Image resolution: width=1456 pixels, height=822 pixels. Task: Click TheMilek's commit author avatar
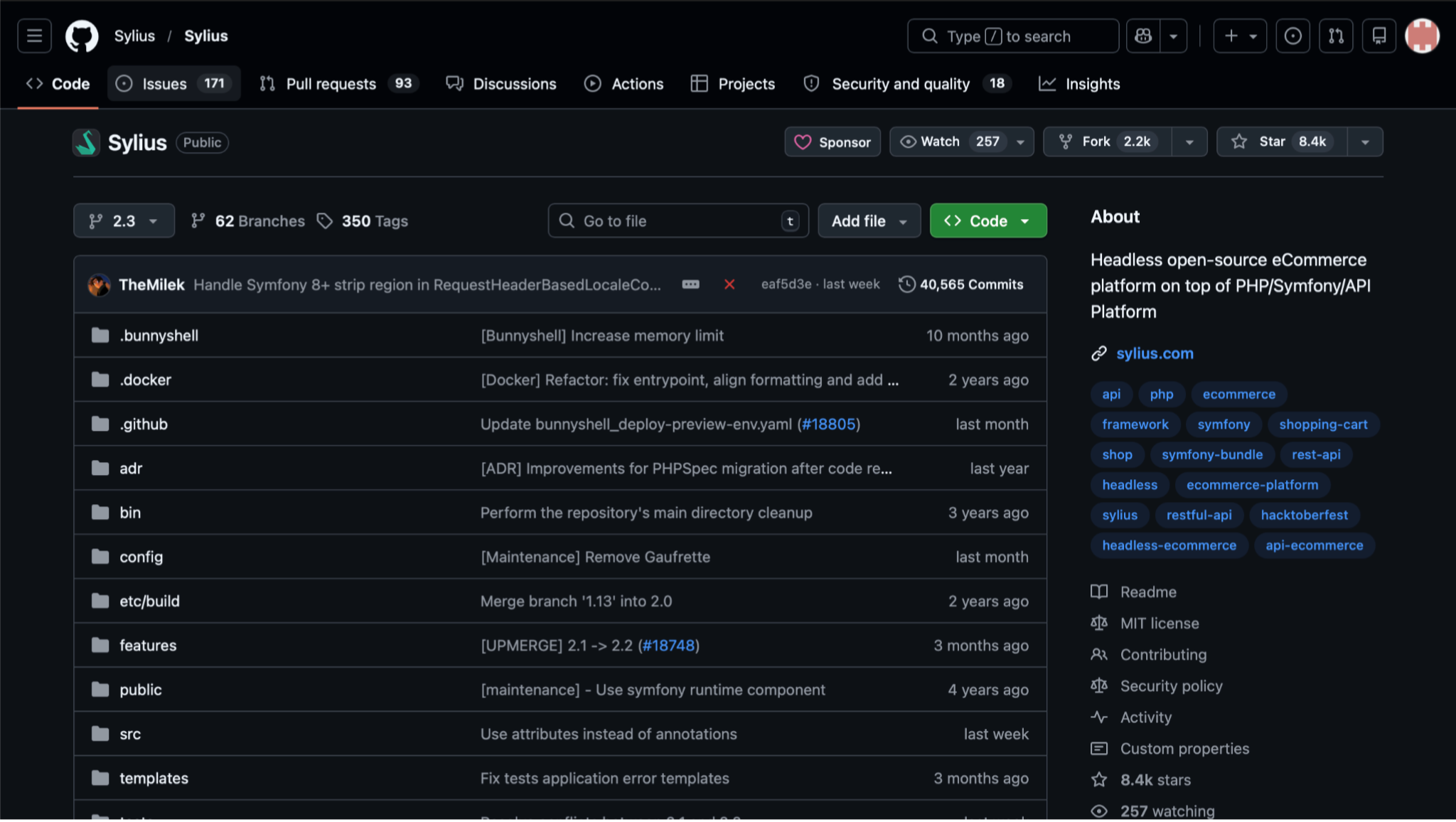[99, 284]
